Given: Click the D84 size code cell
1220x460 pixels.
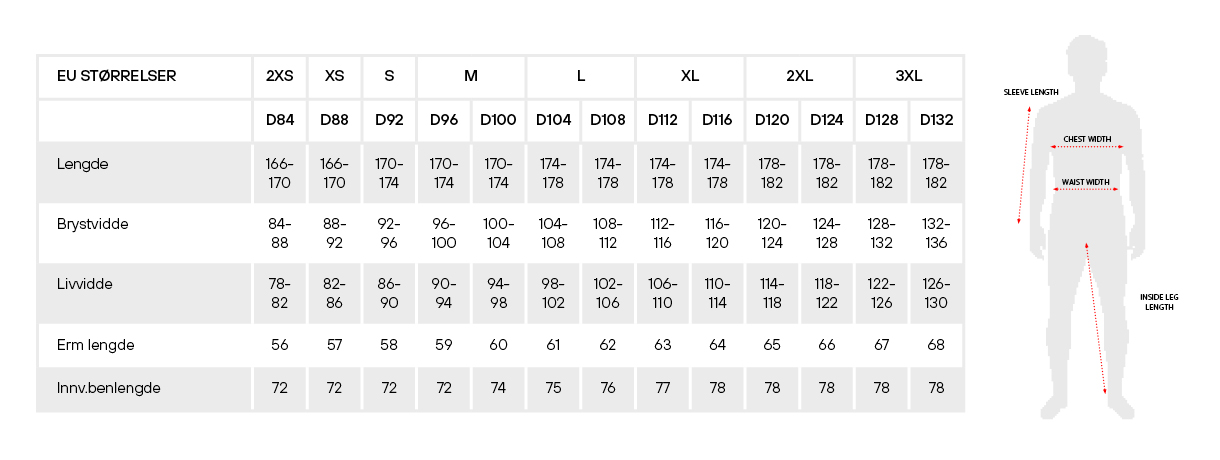Looking at the screenshot, I should click(280, 121).
